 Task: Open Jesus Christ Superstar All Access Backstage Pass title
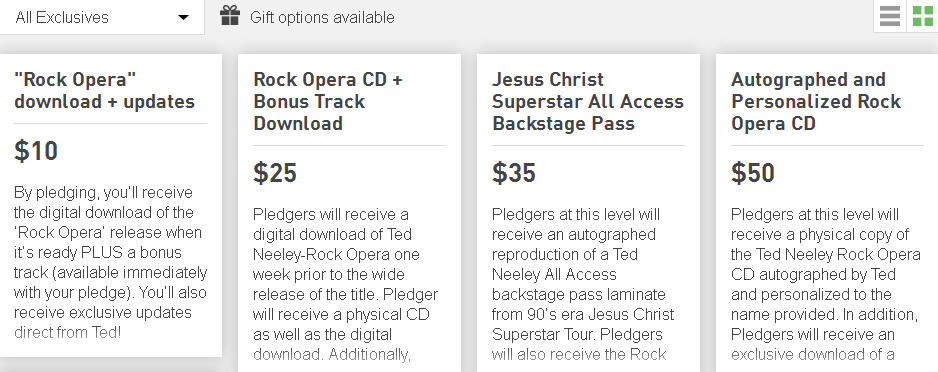pyautogui.click(x=587, y=101)
